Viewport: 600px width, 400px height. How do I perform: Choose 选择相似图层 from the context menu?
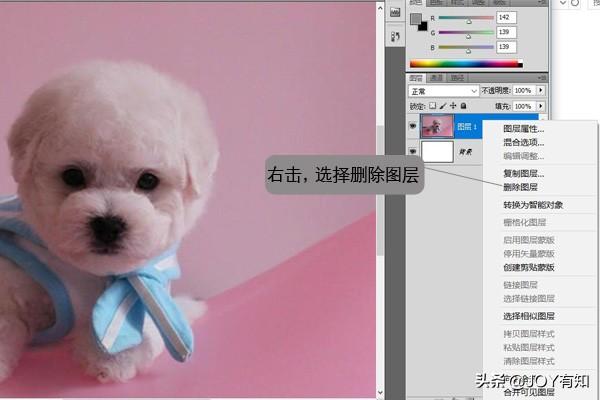pyautogui.click(x=529, y=316)
